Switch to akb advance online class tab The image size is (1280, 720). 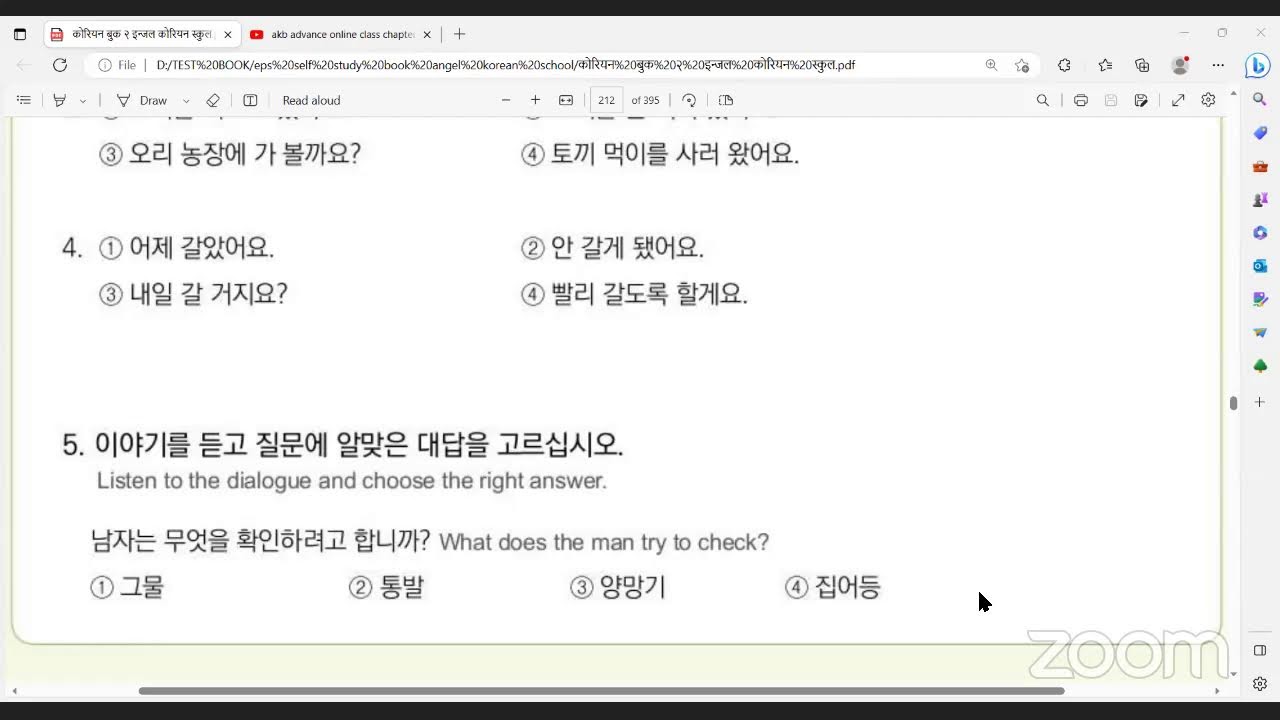click(340, 34)
